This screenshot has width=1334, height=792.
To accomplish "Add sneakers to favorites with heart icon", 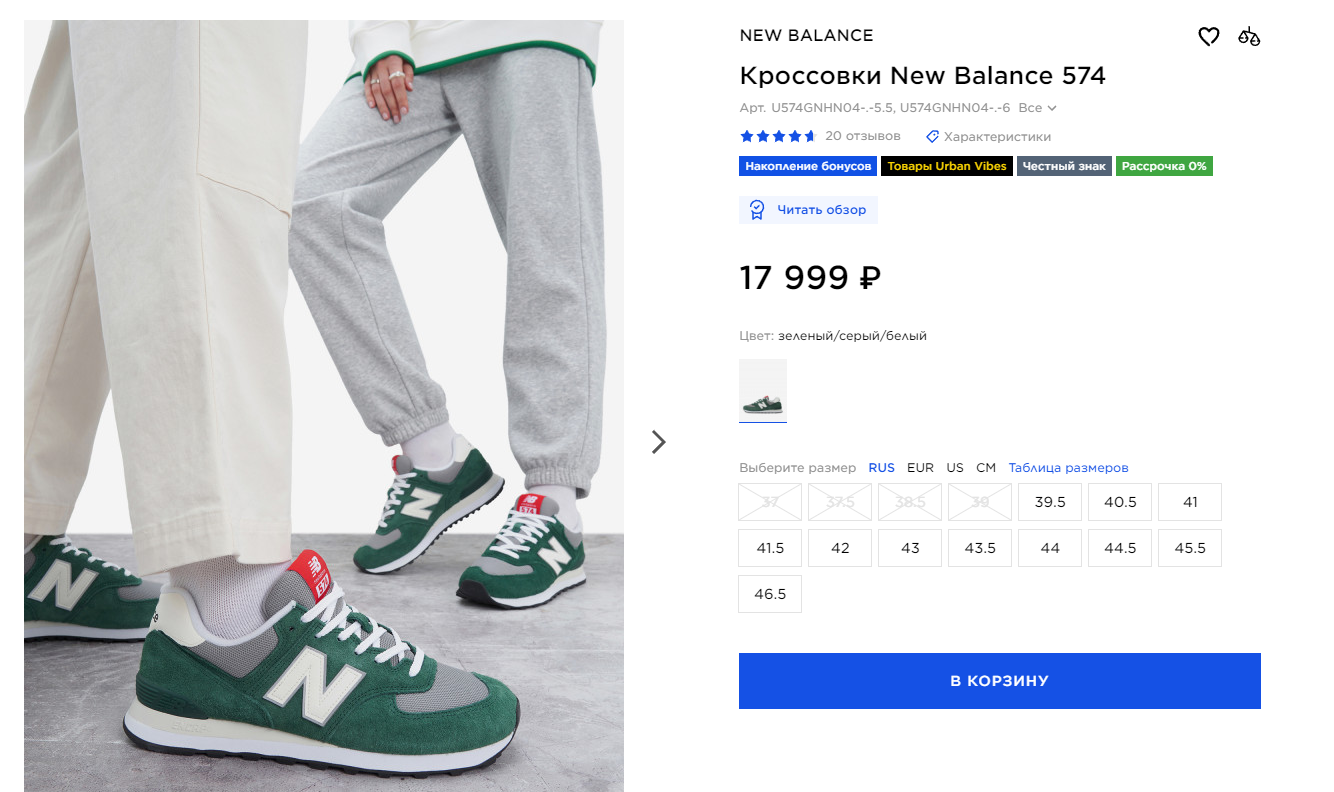I will point(1209,37).
